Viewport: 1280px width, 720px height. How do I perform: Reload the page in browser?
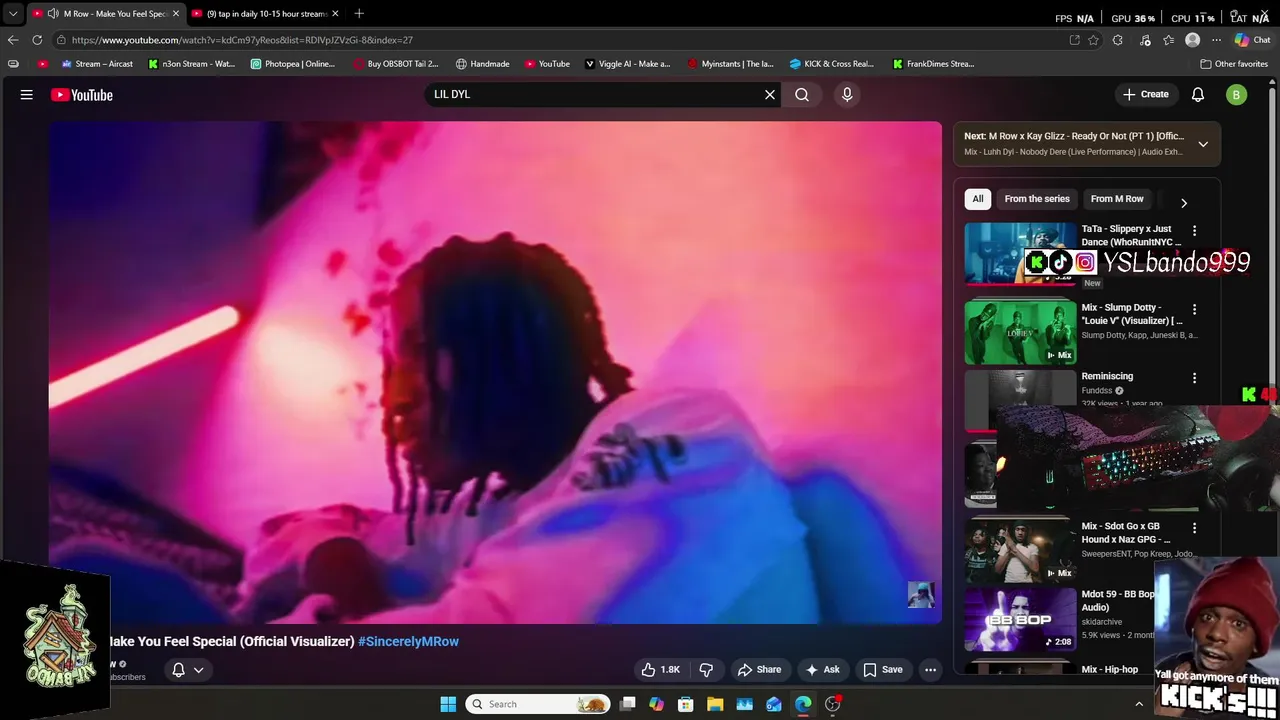(x=37, y=40)
